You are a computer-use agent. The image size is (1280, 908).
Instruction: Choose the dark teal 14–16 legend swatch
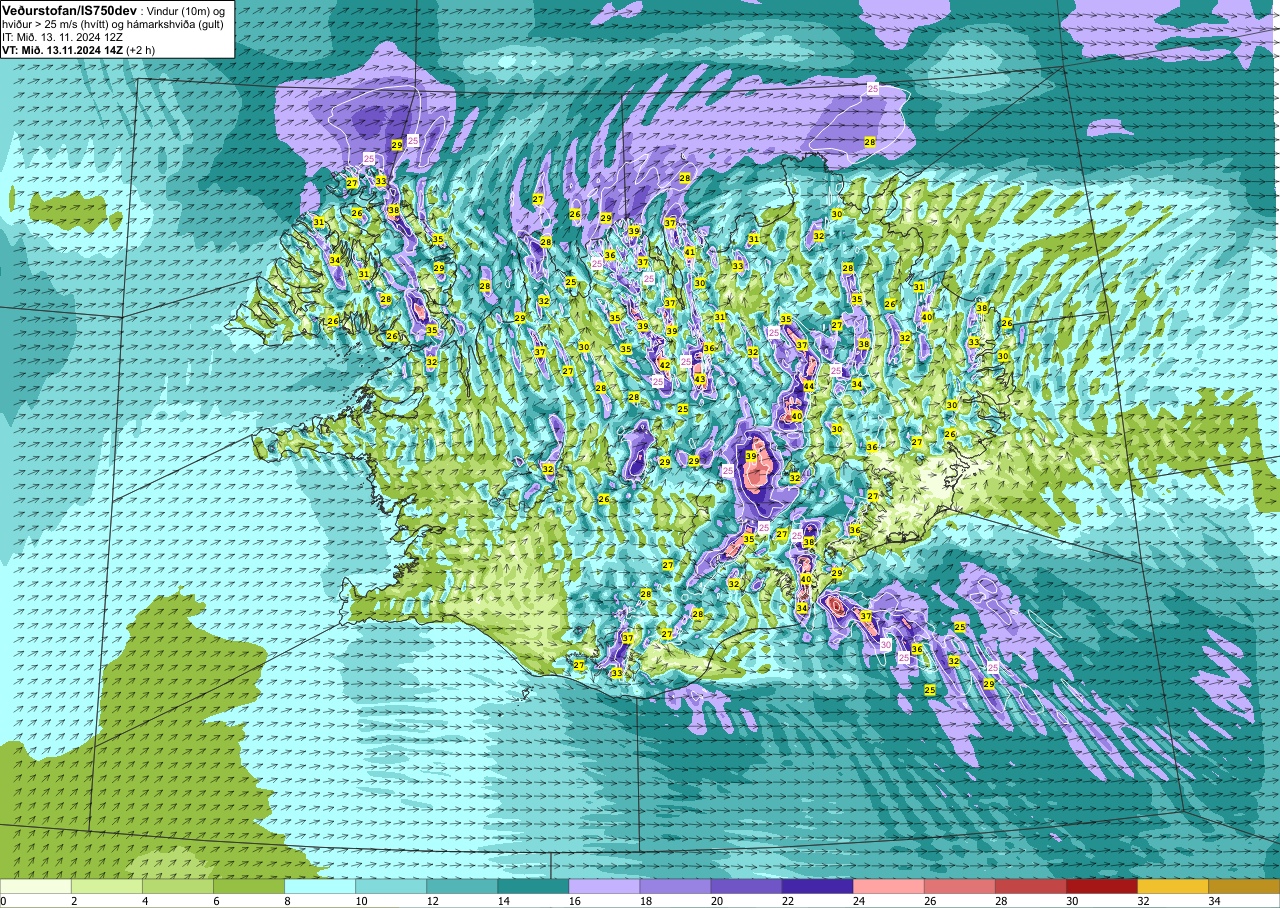[x=533, y=886]
